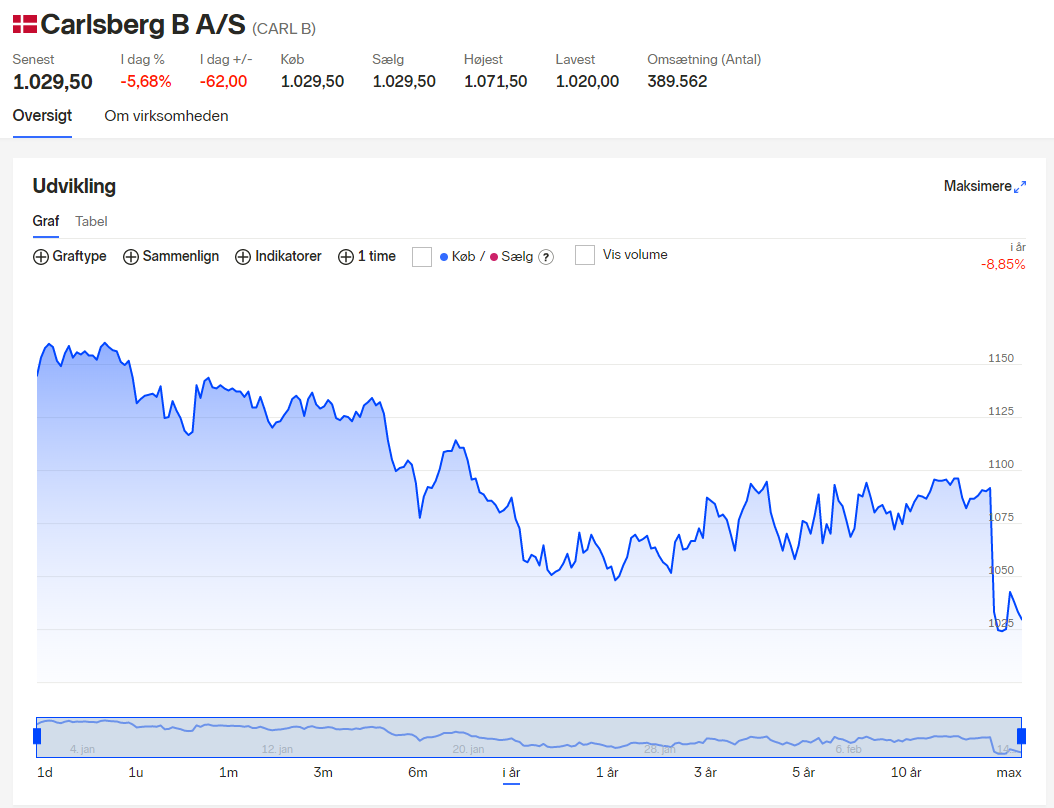
Task: Click the plus icon beside Indikatorer
Action: [243, 257]
